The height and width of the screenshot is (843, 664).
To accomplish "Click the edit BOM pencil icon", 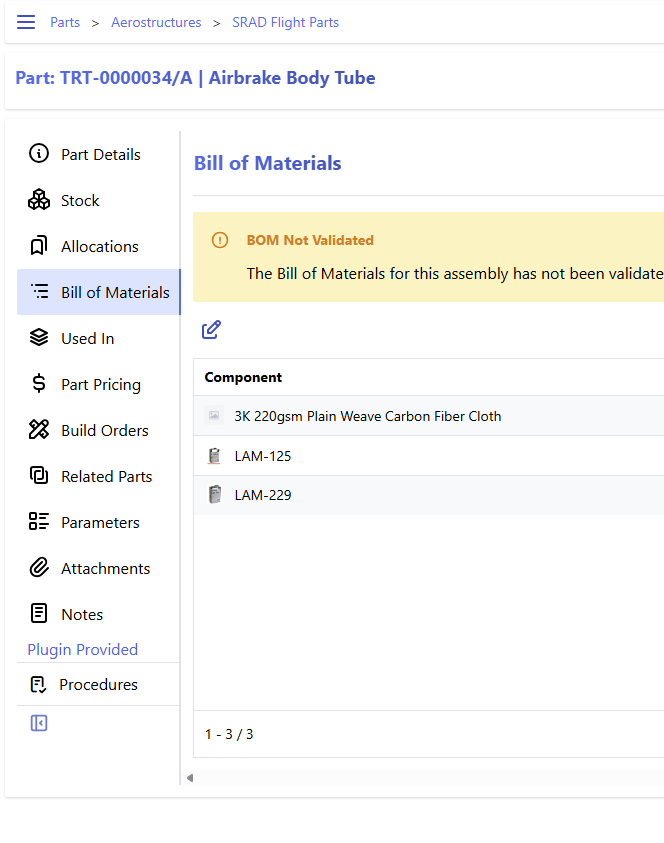I will pos(211,330).
